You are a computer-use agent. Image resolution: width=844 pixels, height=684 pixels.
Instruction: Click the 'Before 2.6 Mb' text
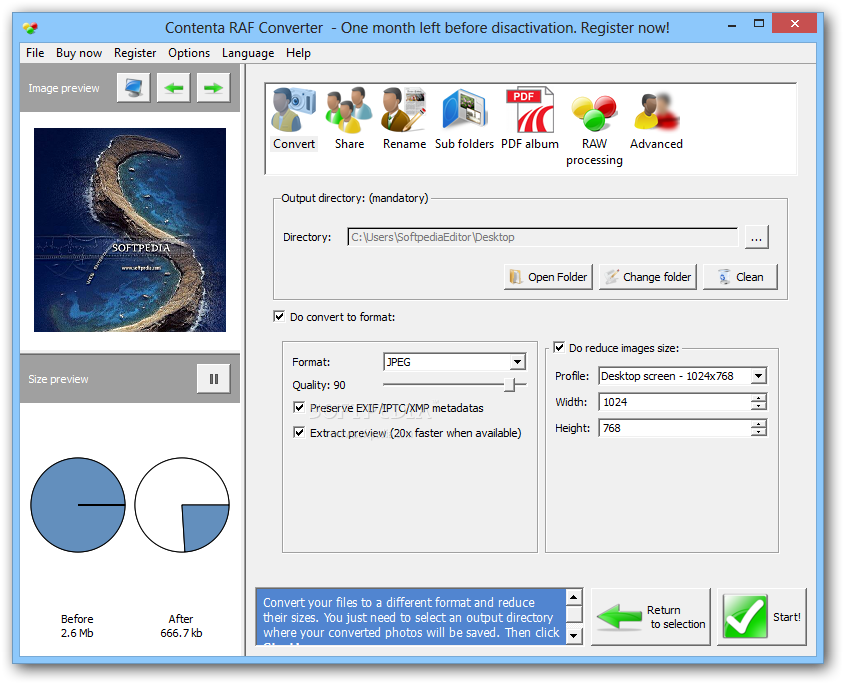(77, 626)
